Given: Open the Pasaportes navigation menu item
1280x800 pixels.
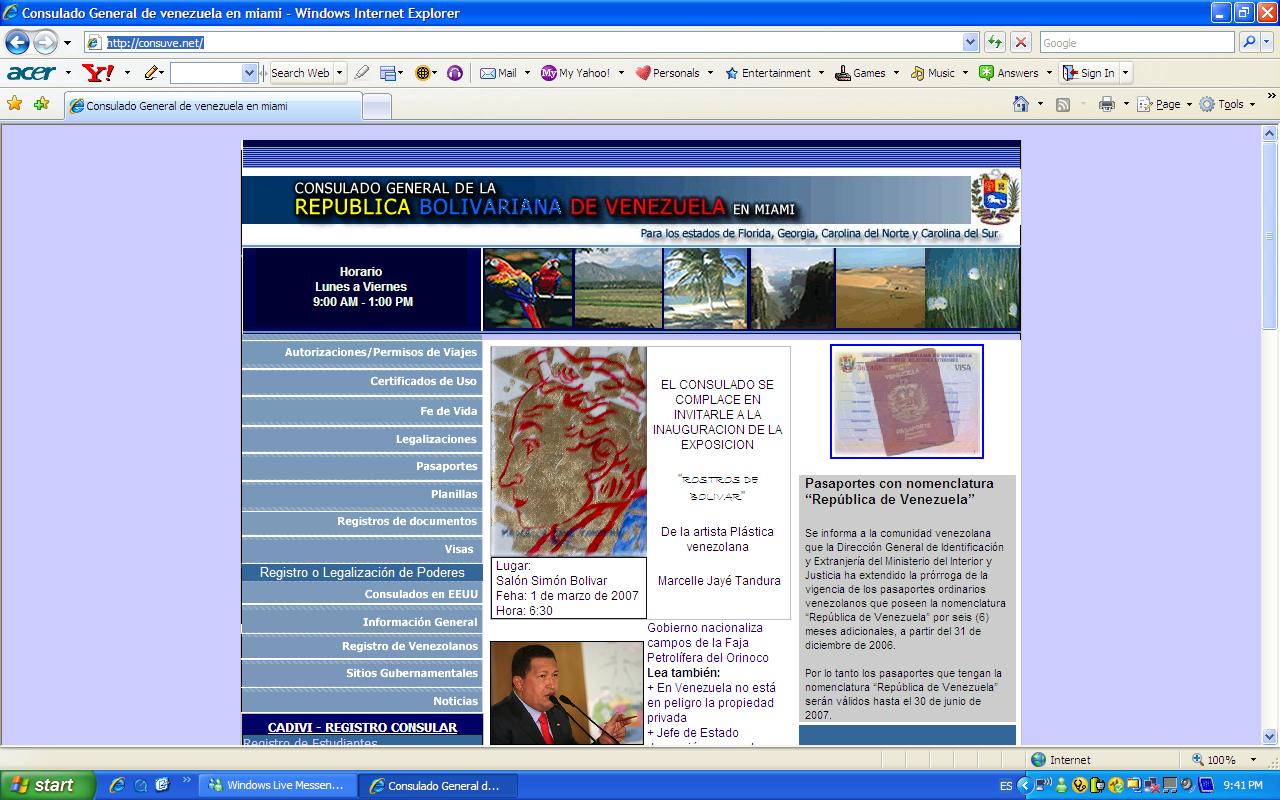Looking at the screenshot, I should tap(446, 466).
